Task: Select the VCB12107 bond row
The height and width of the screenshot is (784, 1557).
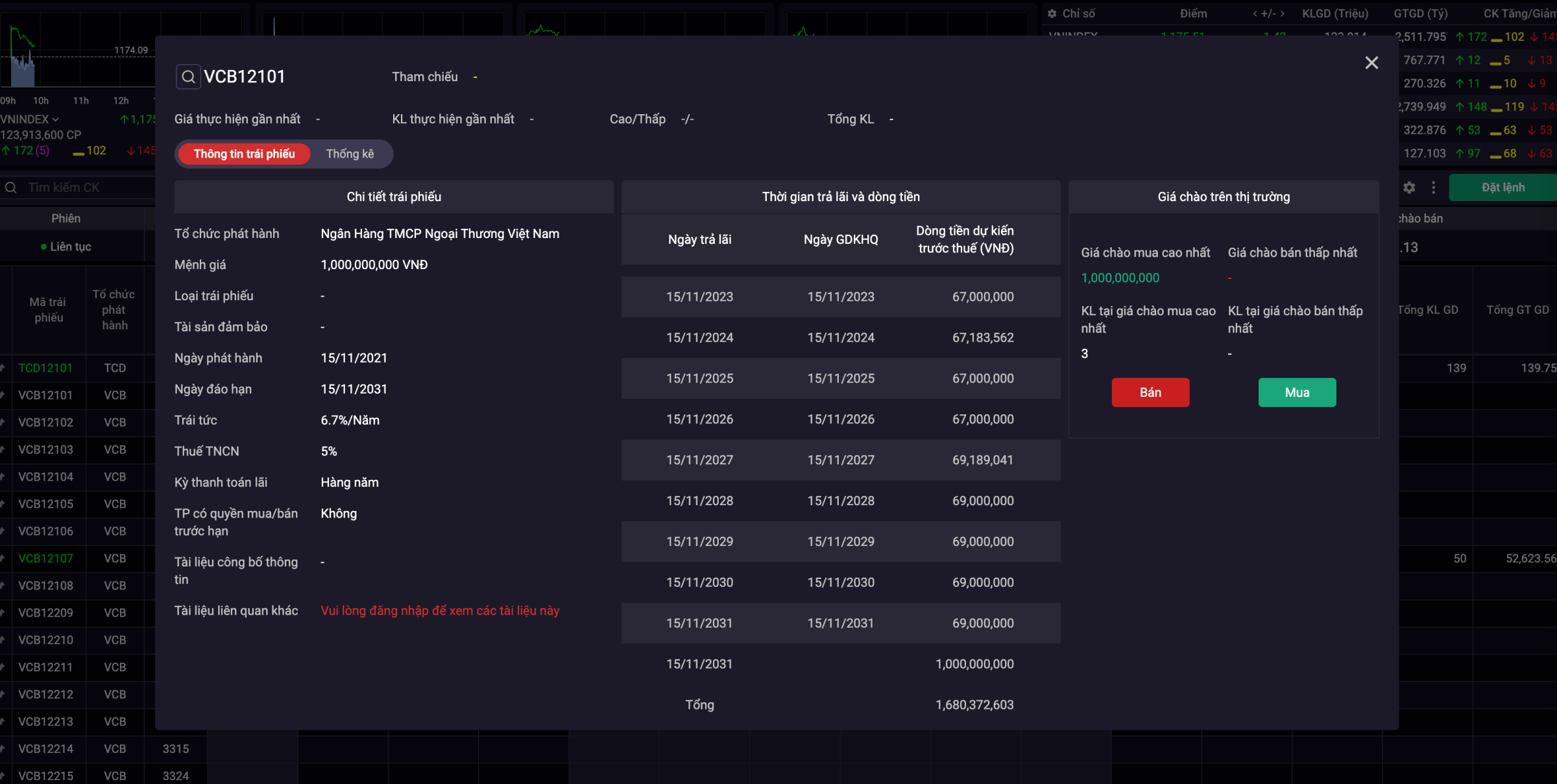Action: [45, 558]
